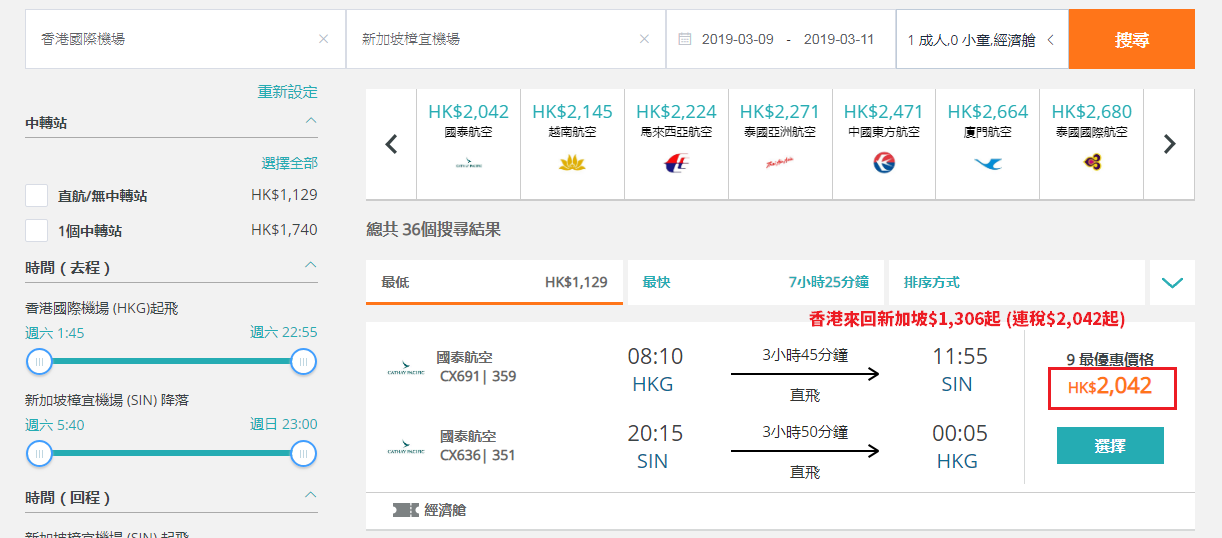Click 選擇全部 to select all stops
Image resolution: width=1222 pixels, height=538 pixels.
[290, 163]
